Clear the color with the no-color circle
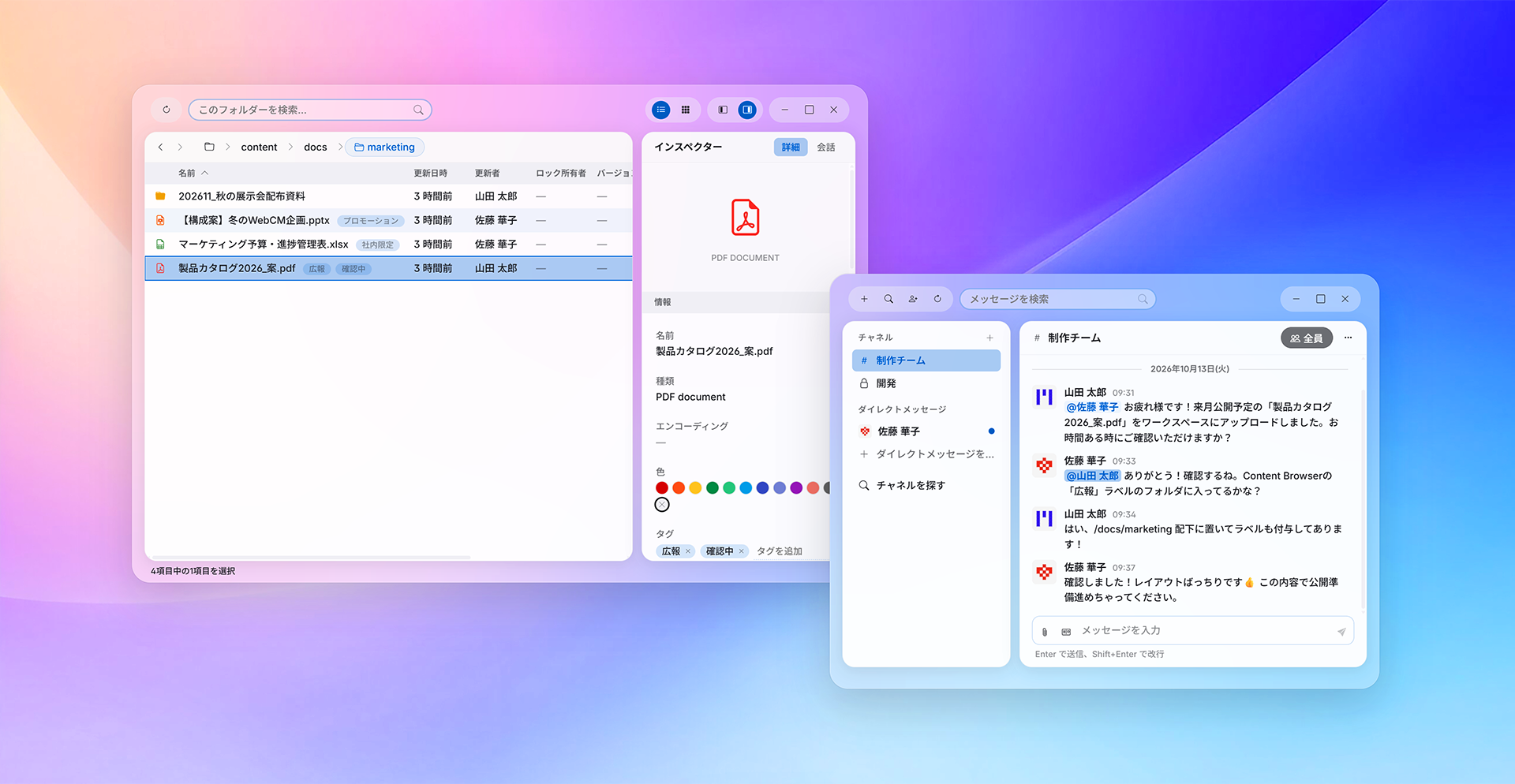Viewport: 1515px width, 784px height. [662, 505]
